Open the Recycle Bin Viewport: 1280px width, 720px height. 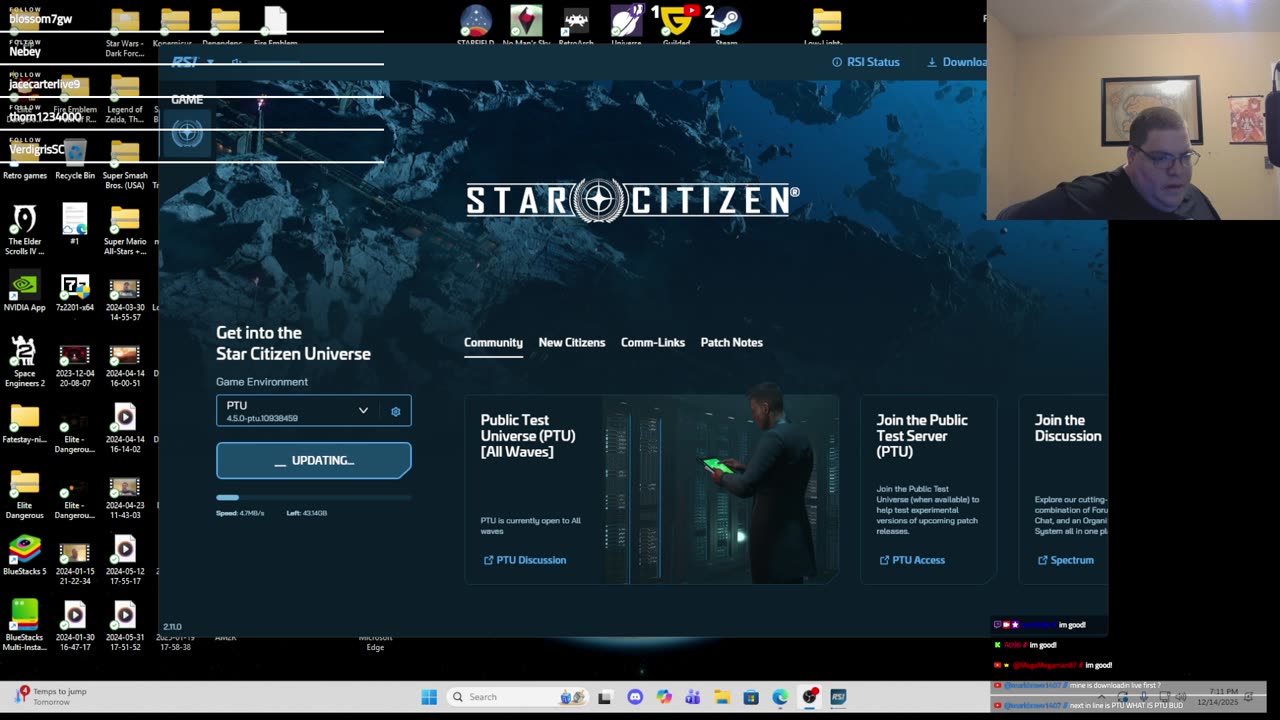click(75, 159)
